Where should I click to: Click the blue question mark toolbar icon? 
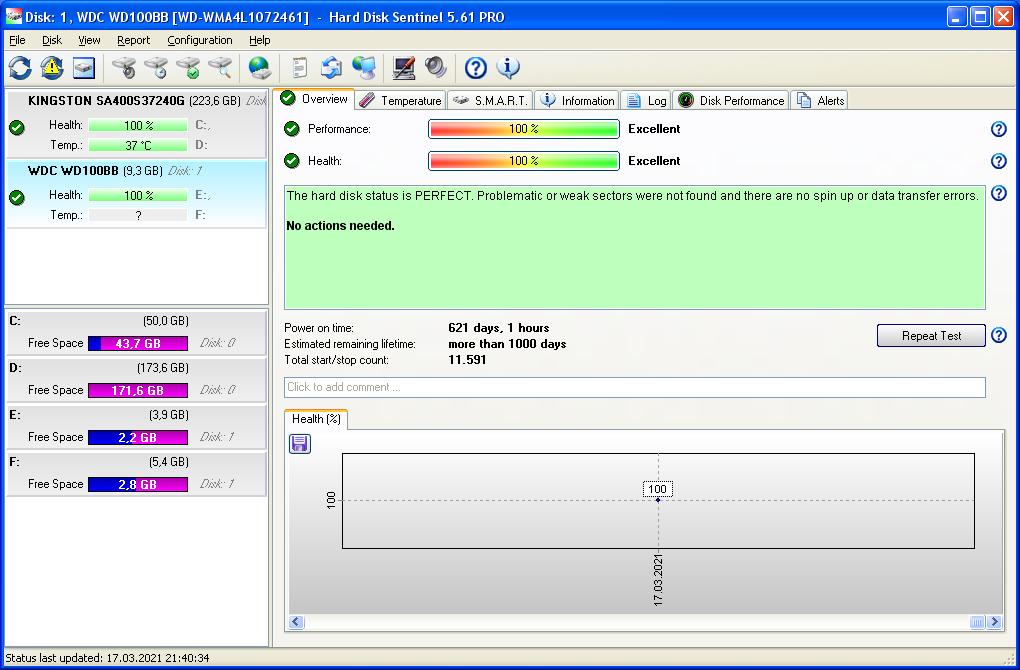[x=476, y=68]
